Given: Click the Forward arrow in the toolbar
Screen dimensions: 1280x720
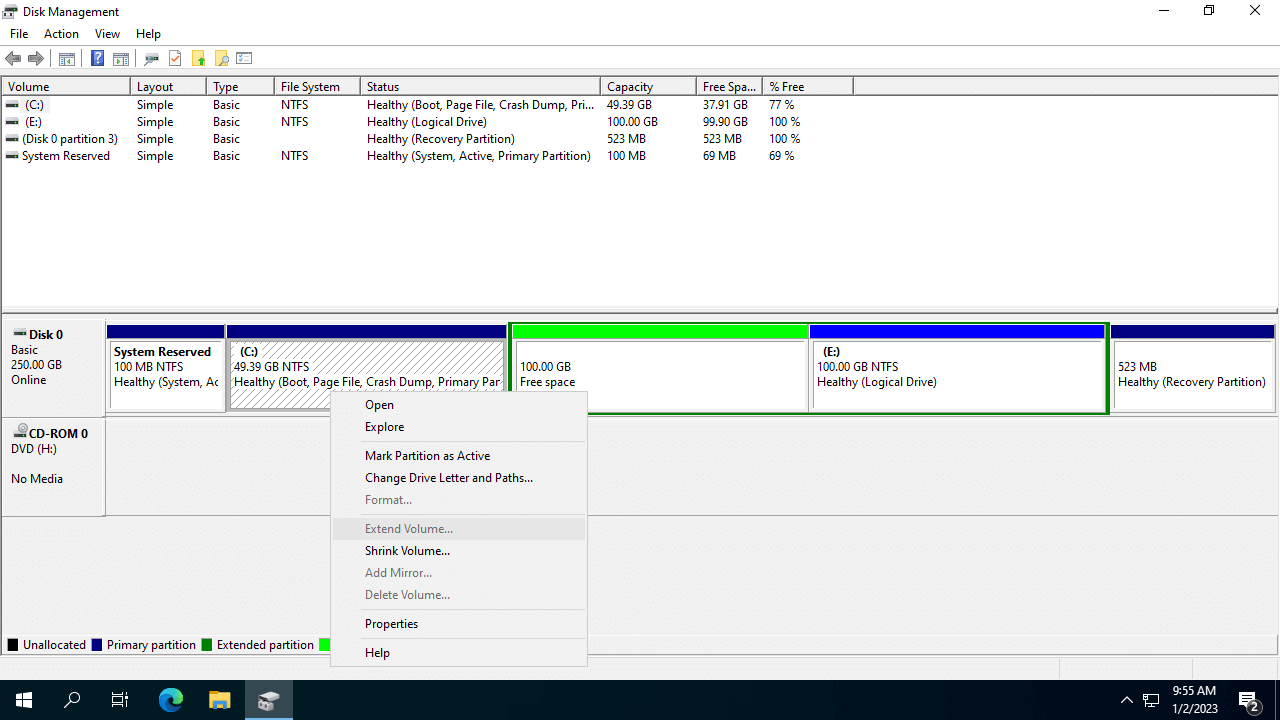Looking at the screenshot, I should (36, 59).
